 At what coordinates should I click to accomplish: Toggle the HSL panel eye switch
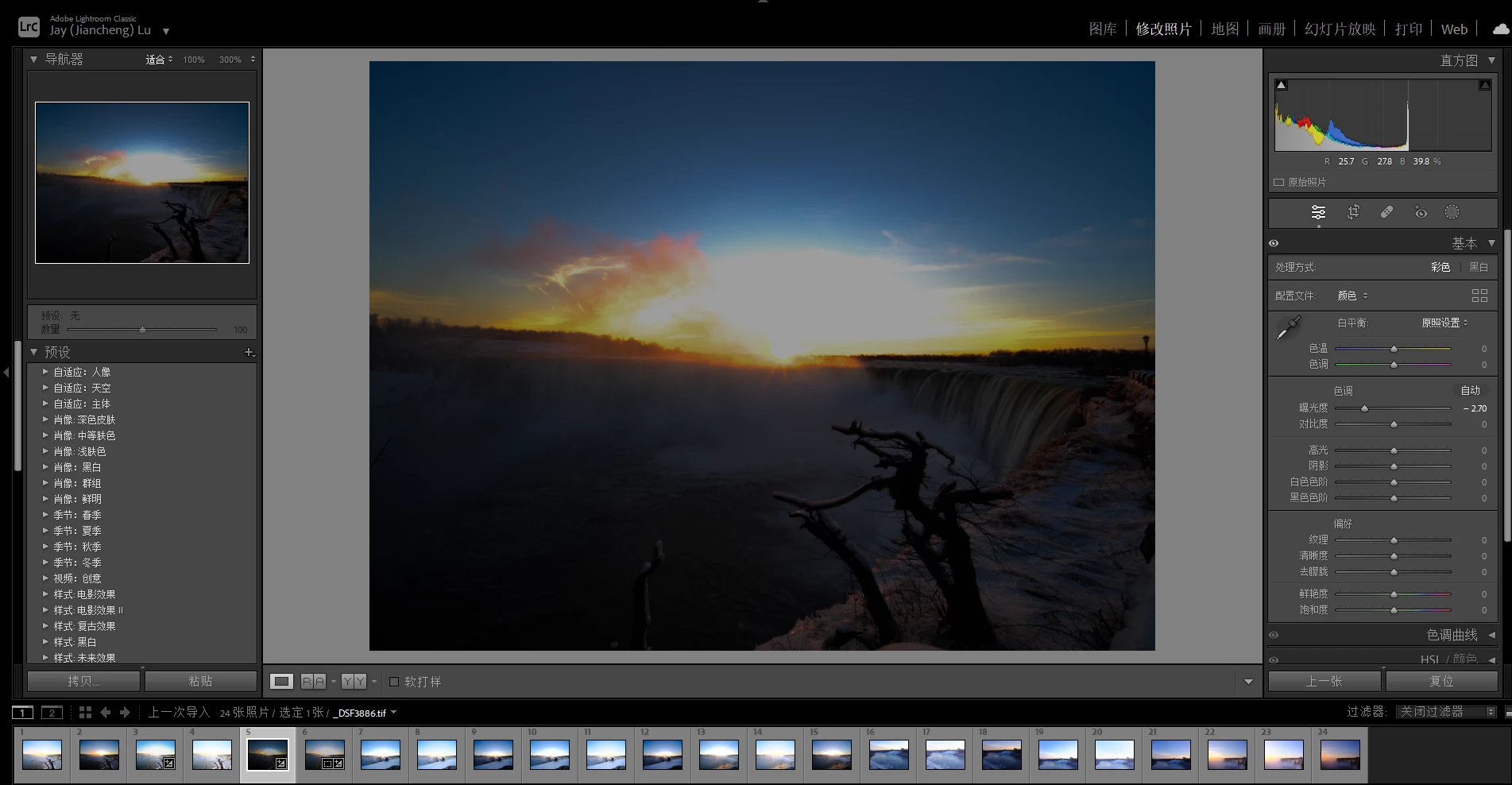(1274, 659)
